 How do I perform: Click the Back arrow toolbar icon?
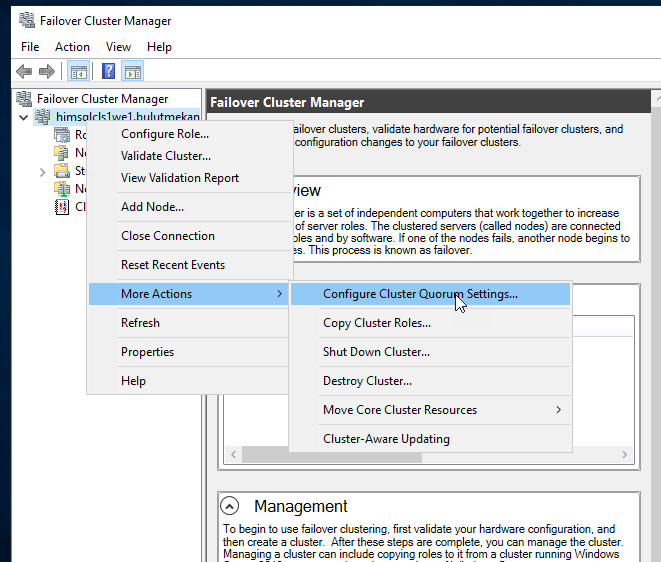pos(24,71)
